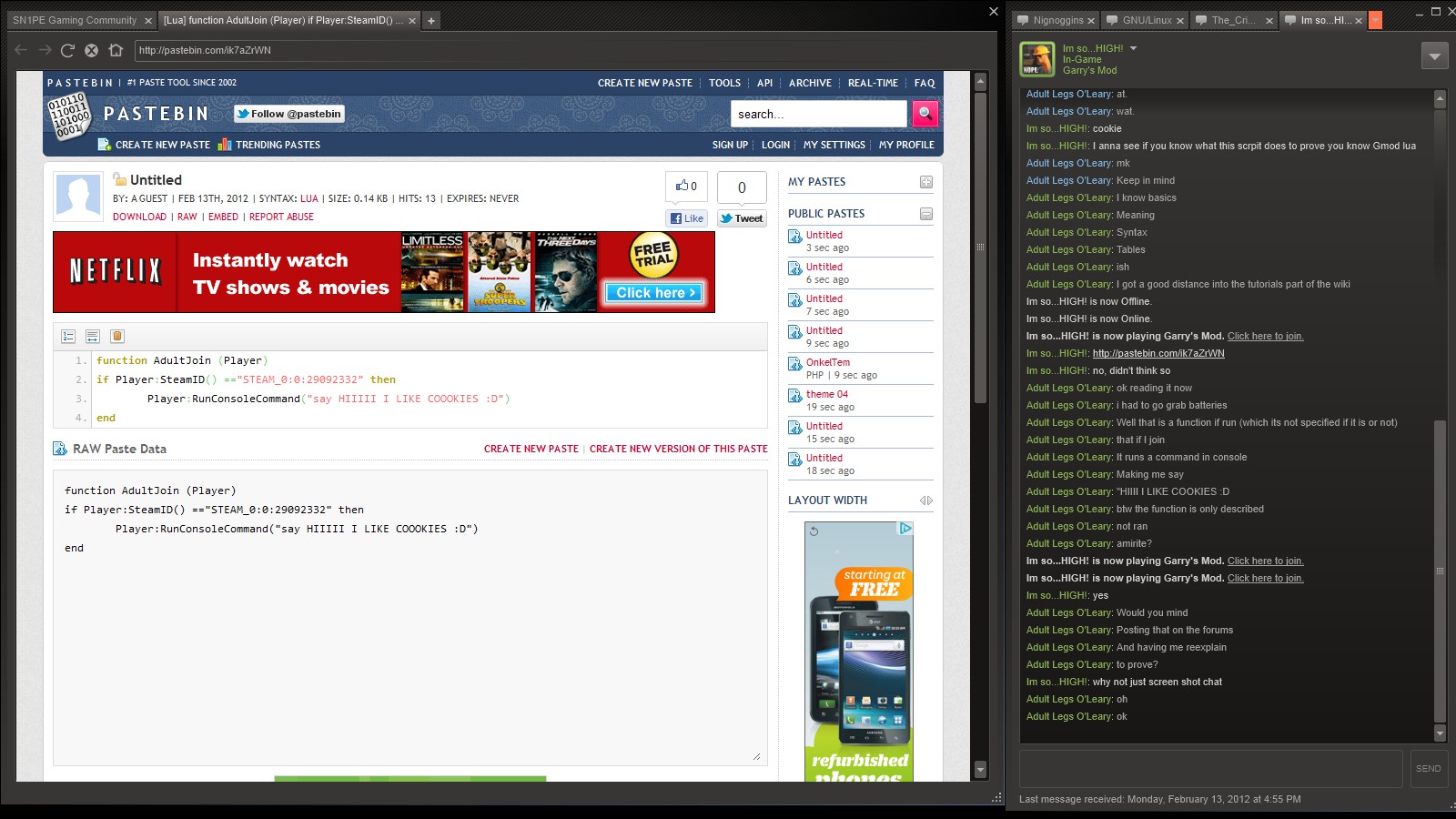The width and height of the screenshot is (1456, 819).
Task: Open MY PROFILE
Action: click(906, 145)
